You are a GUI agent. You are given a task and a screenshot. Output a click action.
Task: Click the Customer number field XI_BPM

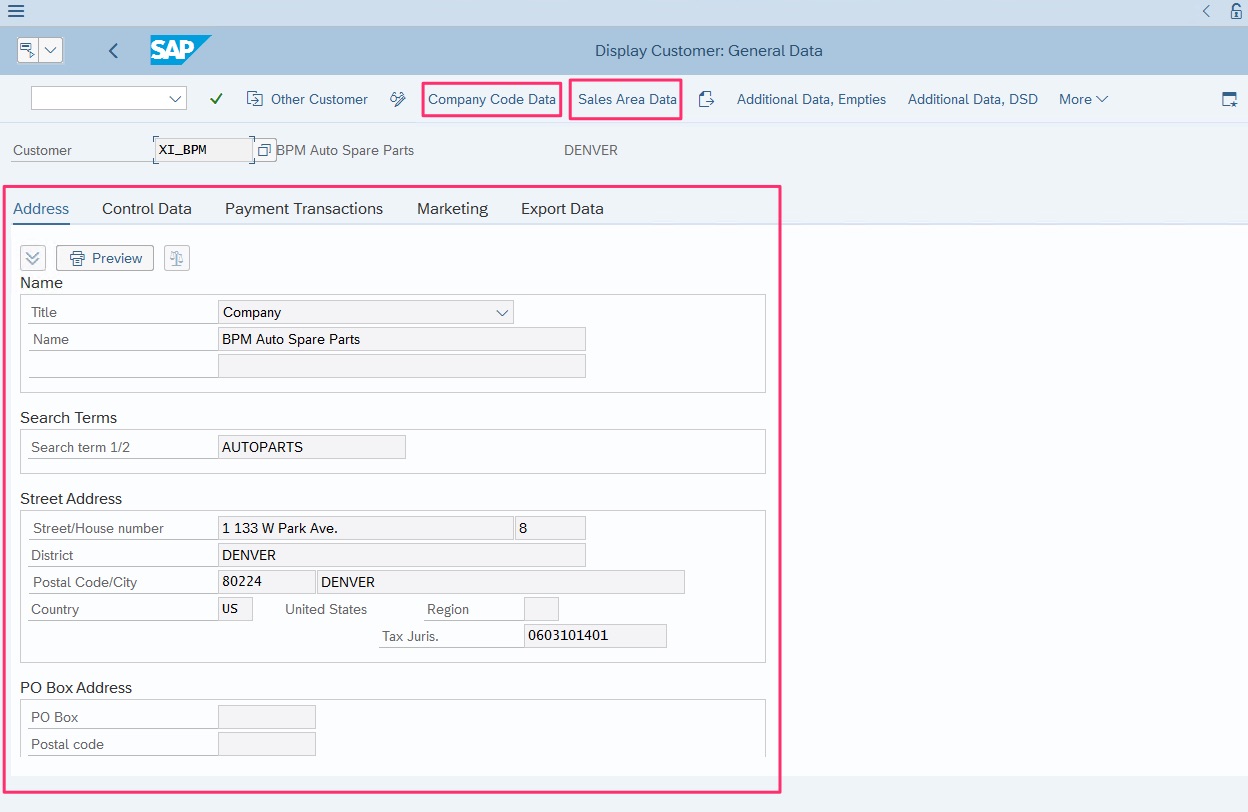tap(203, 150)
